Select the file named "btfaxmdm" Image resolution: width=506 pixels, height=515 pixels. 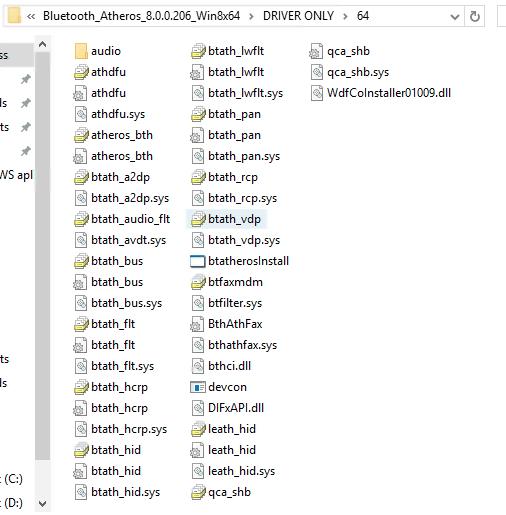235,282
